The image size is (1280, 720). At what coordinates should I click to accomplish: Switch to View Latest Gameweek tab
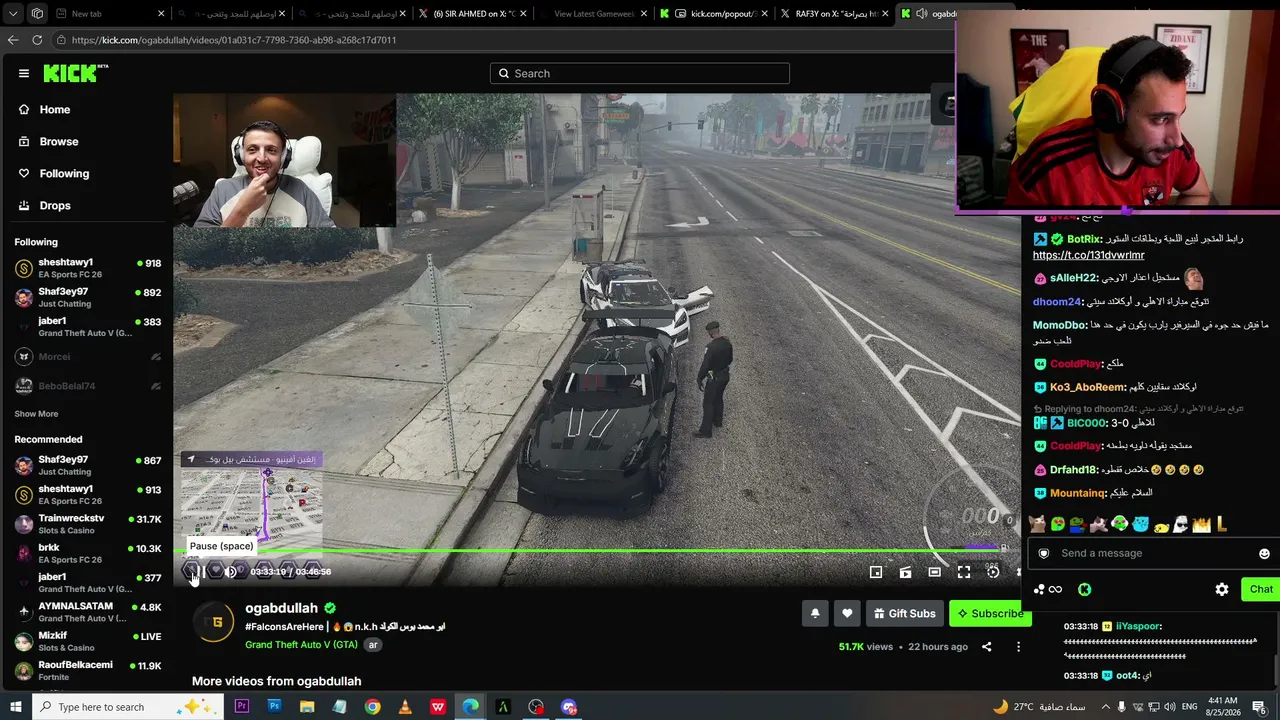(x=592, y=14)
